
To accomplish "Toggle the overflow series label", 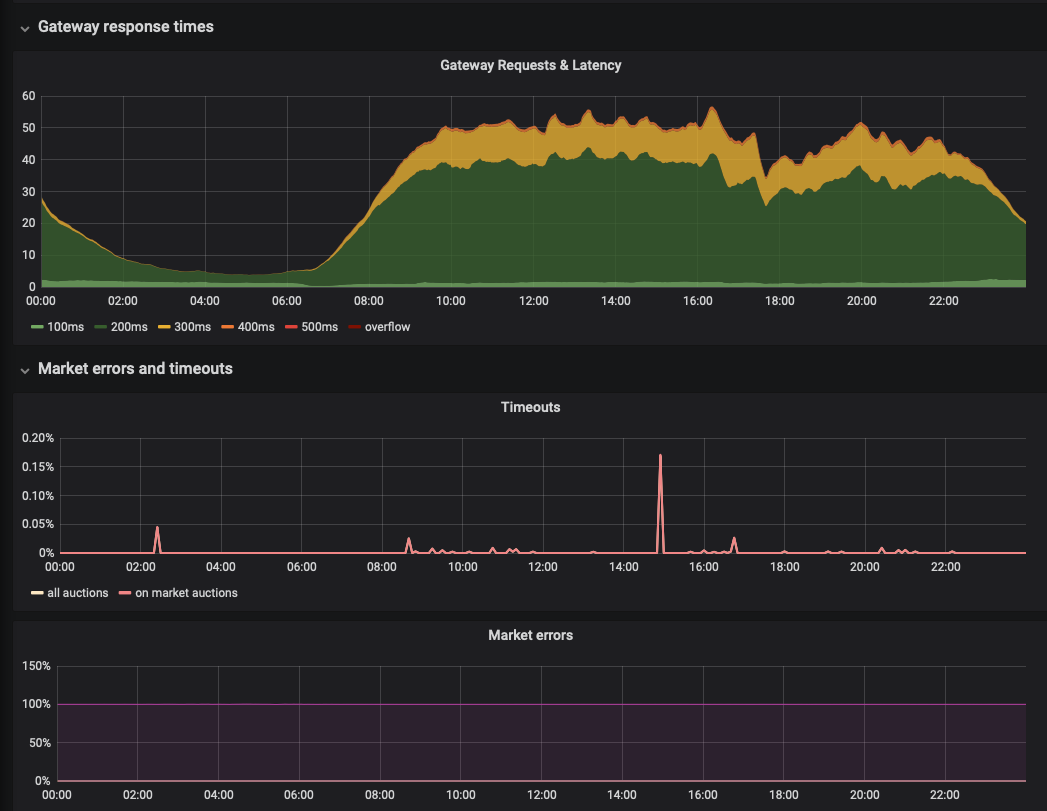I will (387, 327).
